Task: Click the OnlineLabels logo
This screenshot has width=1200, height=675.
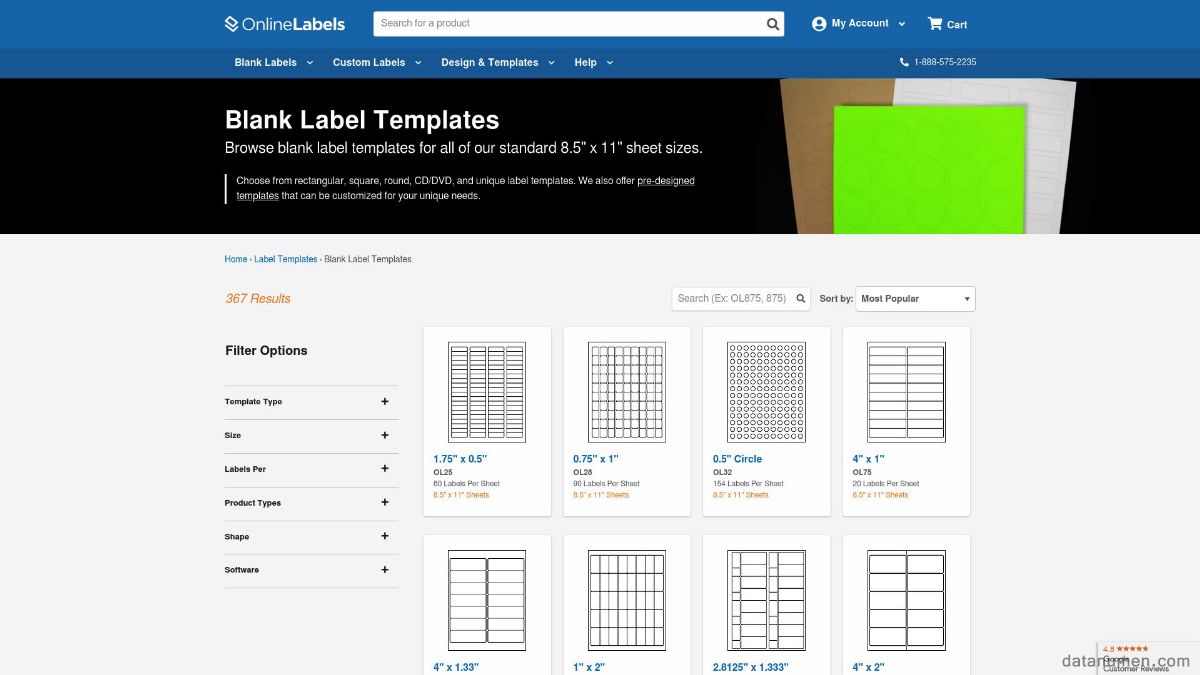Action: click(x=285, y=24)
